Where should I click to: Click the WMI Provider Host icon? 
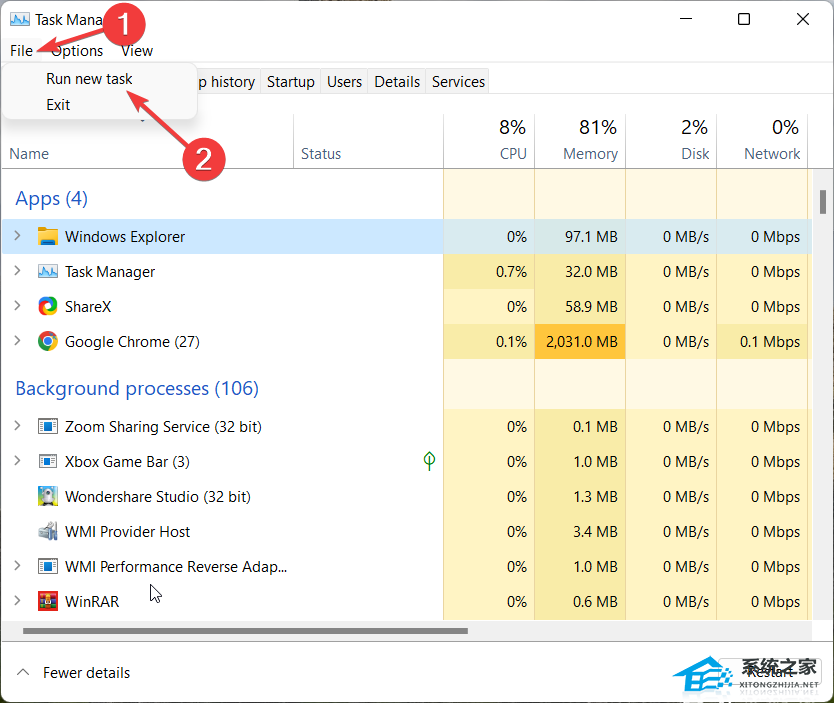point(48,531)
